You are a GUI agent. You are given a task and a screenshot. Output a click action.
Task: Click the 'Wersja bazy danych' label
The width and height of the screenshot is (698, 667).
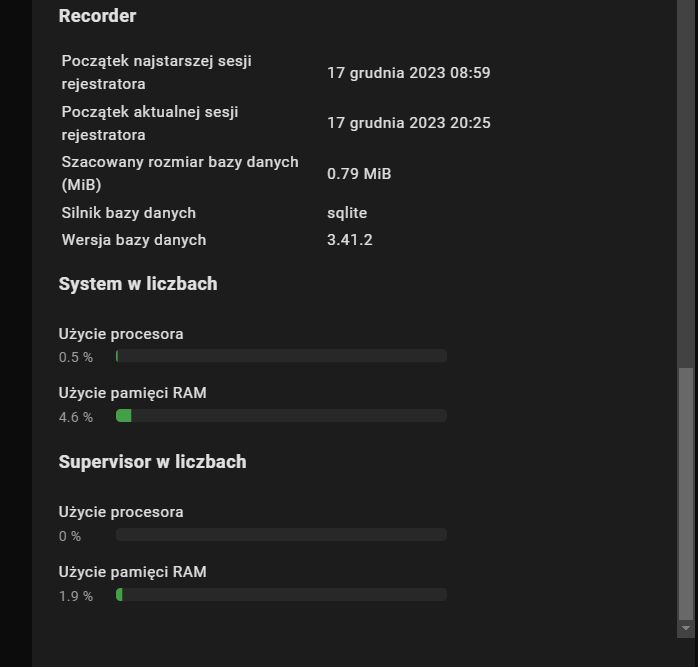[134, 240]
